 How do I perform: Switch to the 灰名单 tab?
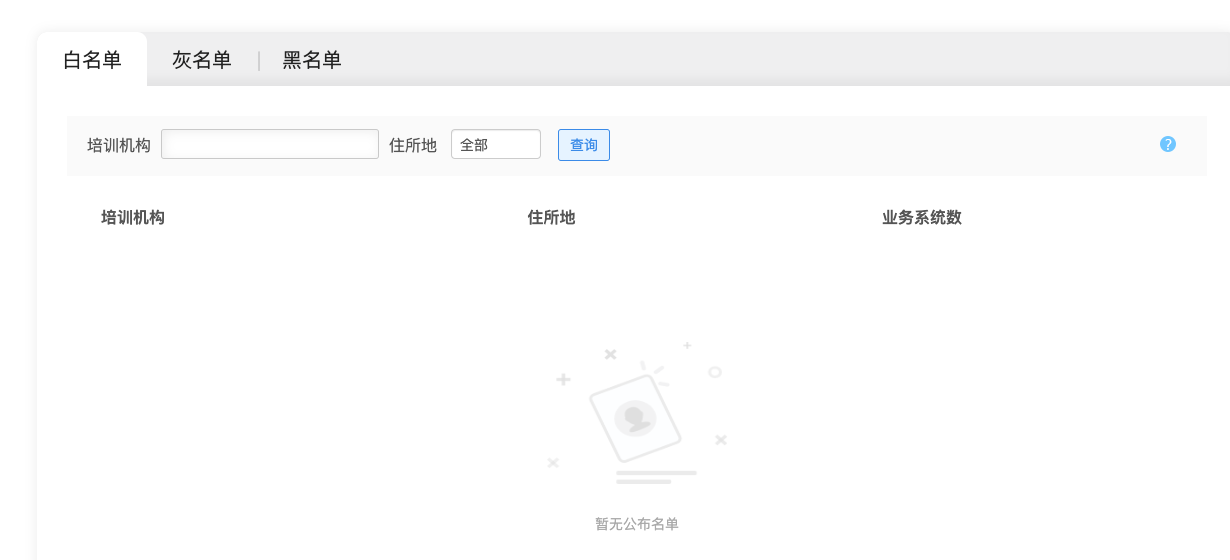coord(202,60)
